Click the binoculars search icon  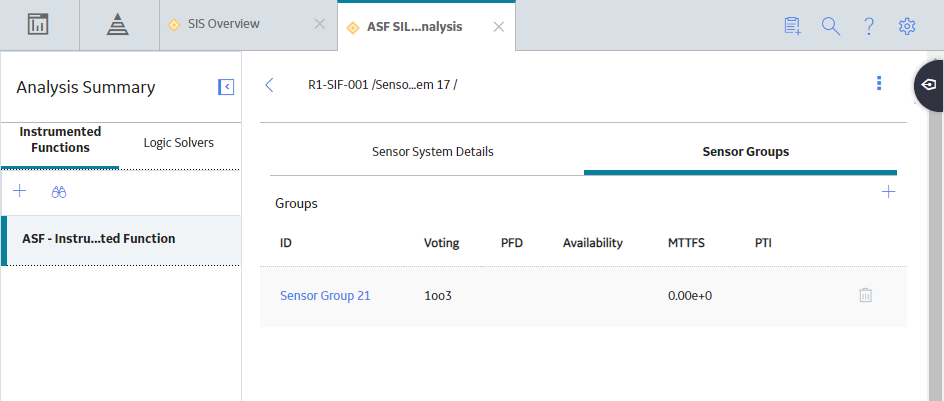[58, 192]
